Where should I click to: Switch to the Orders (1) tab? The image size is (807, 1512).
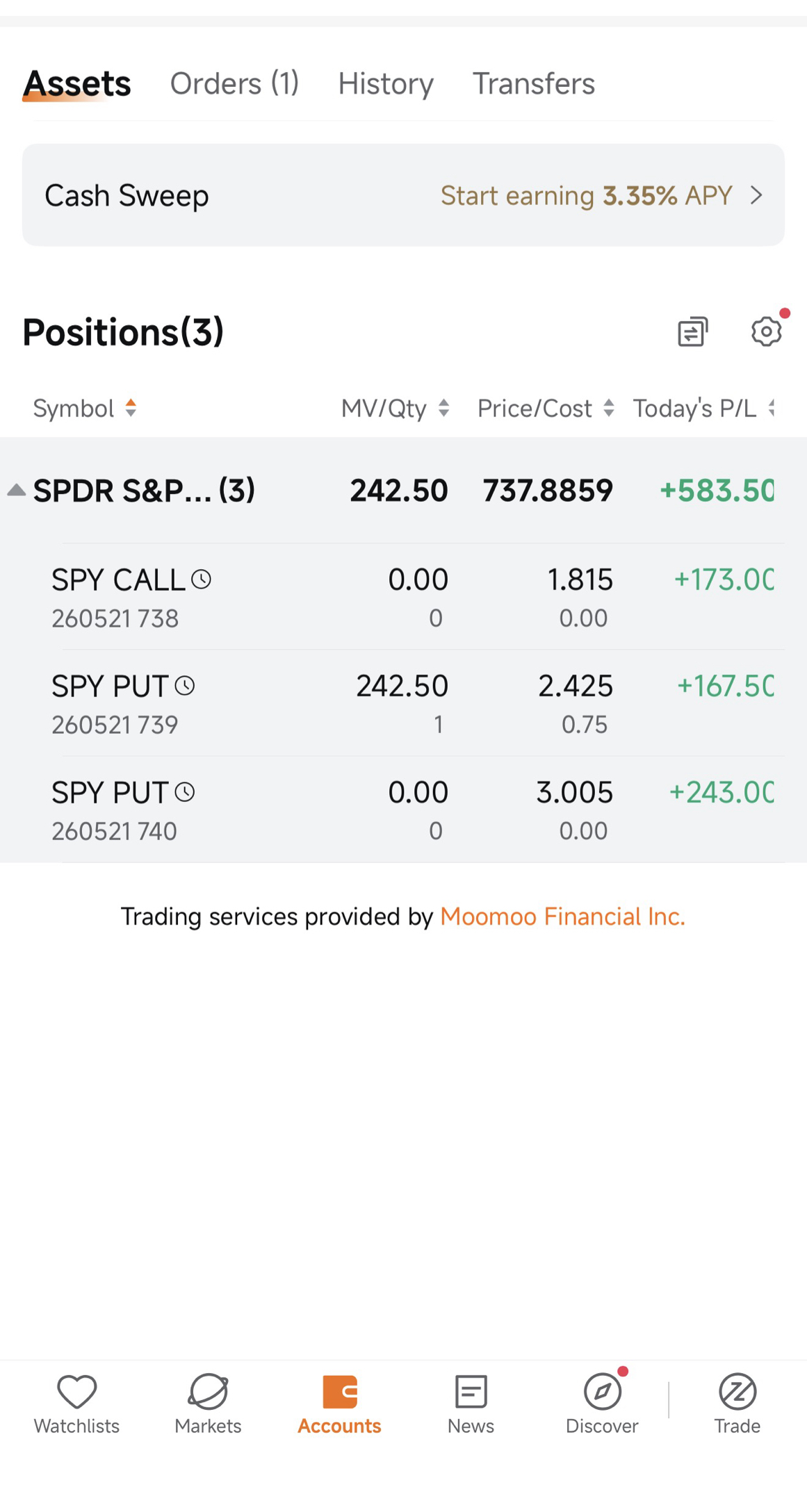click(234, 83)
